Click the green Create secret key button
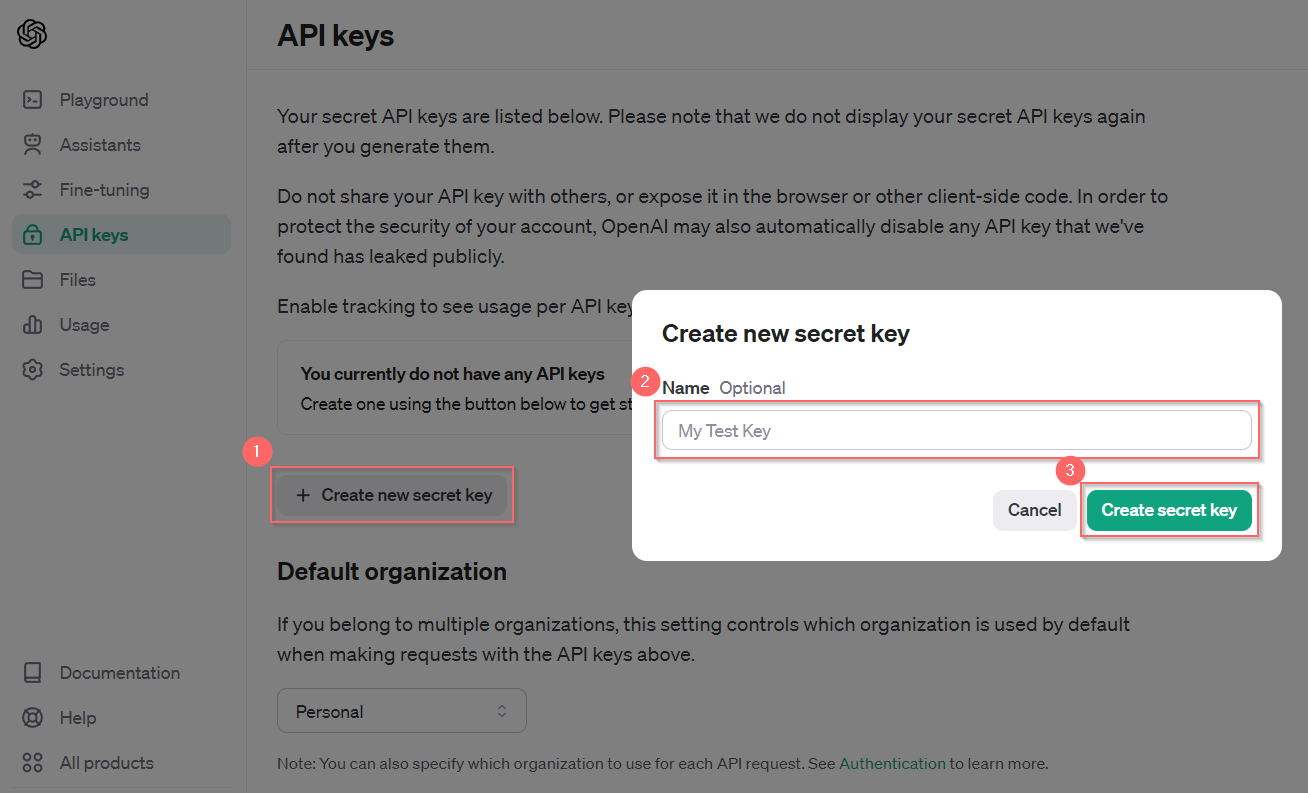Viewport: 1308px width, 793px height. [1169, 510]
